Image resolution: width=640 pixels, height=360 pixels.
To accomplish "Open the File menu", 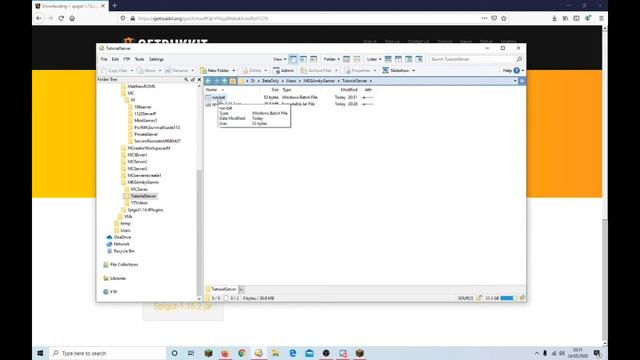I will pos(104,59).
